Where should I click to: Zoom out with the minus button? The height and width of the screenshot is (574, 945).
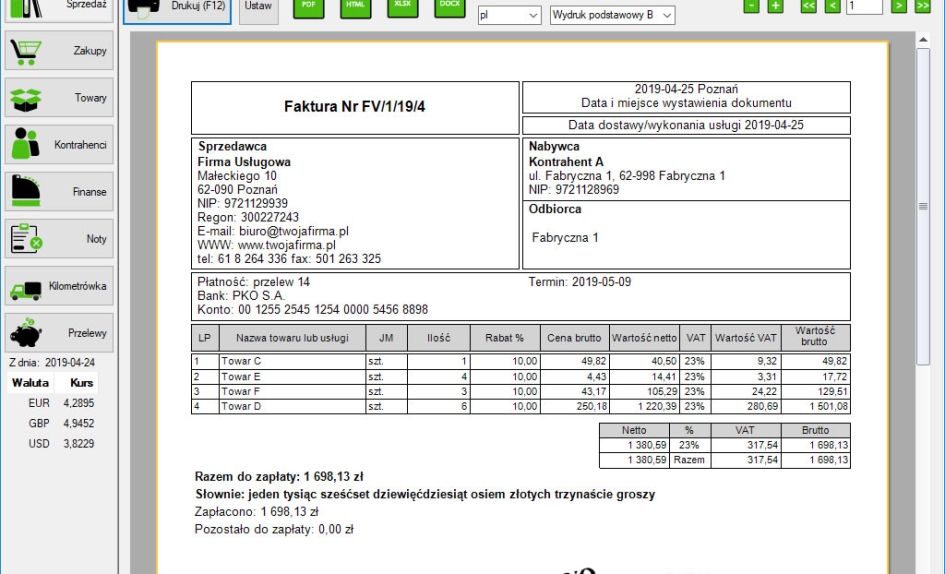(752, 7)
